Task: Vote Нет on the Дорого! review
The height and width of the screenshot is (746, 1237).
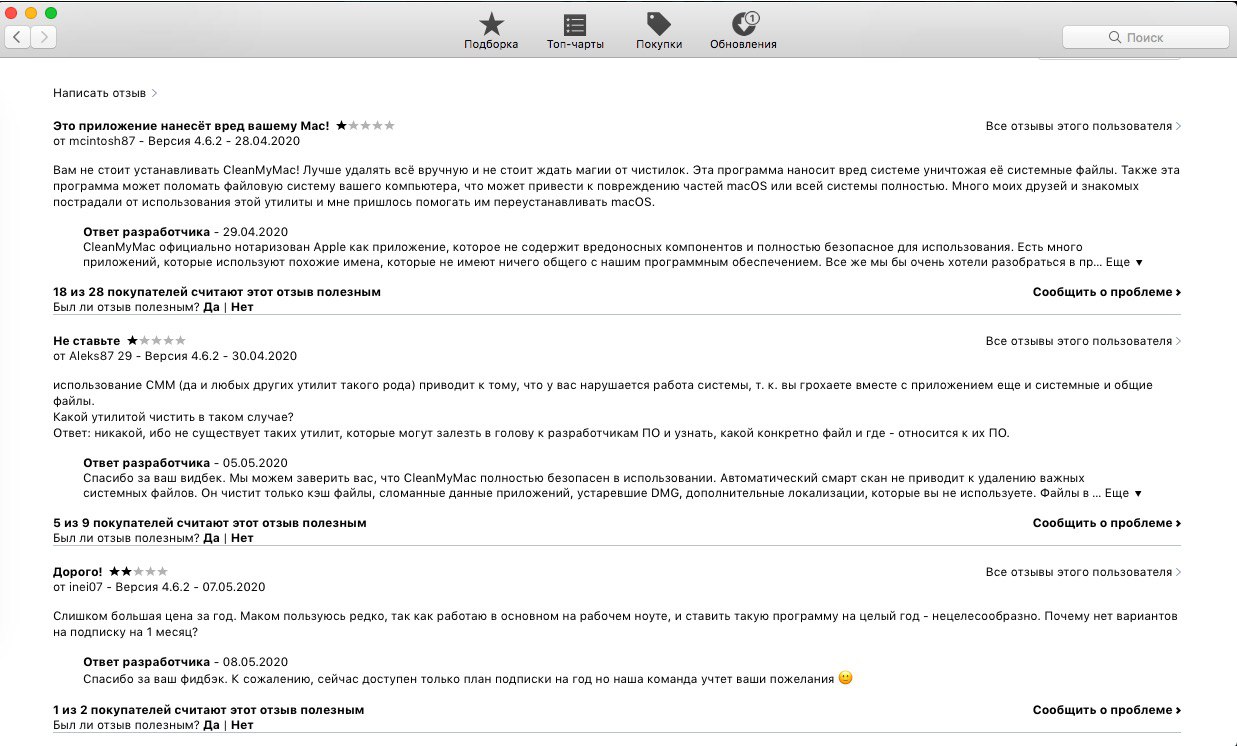Action: pos(242,725)
